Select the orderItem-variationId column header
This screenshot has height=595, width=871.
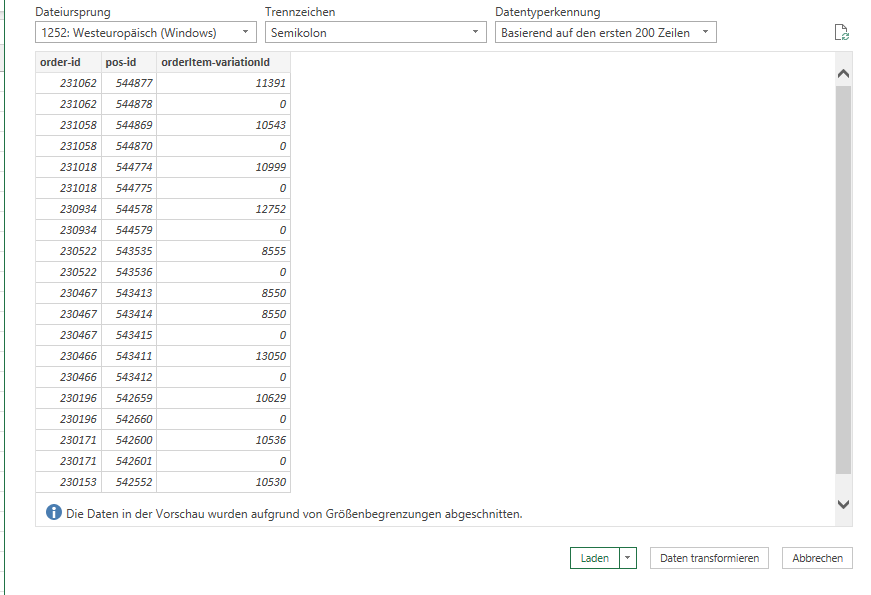click(223, 62)
